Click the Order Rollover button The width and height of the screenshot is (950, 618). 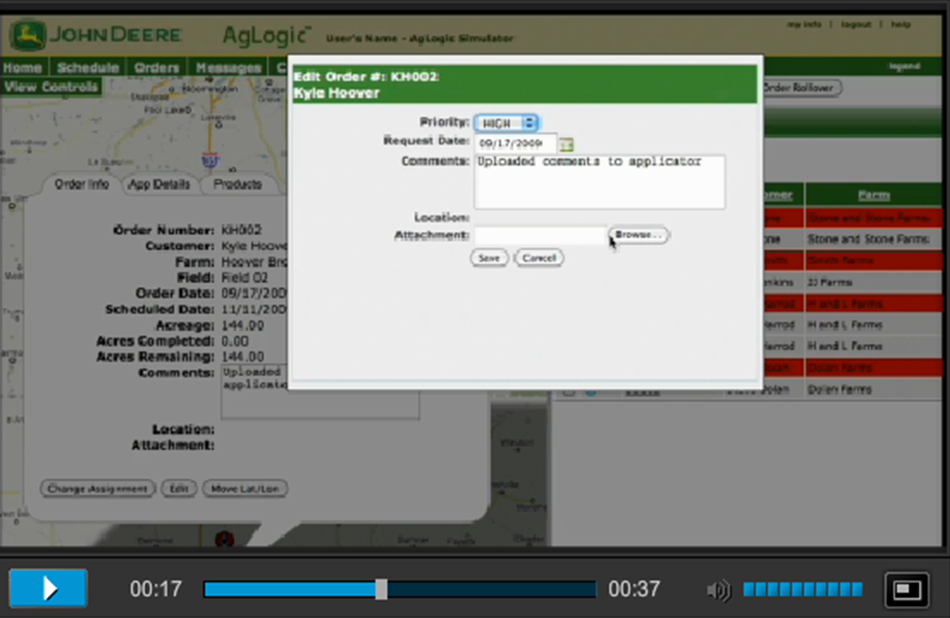[x=800, y=88]
